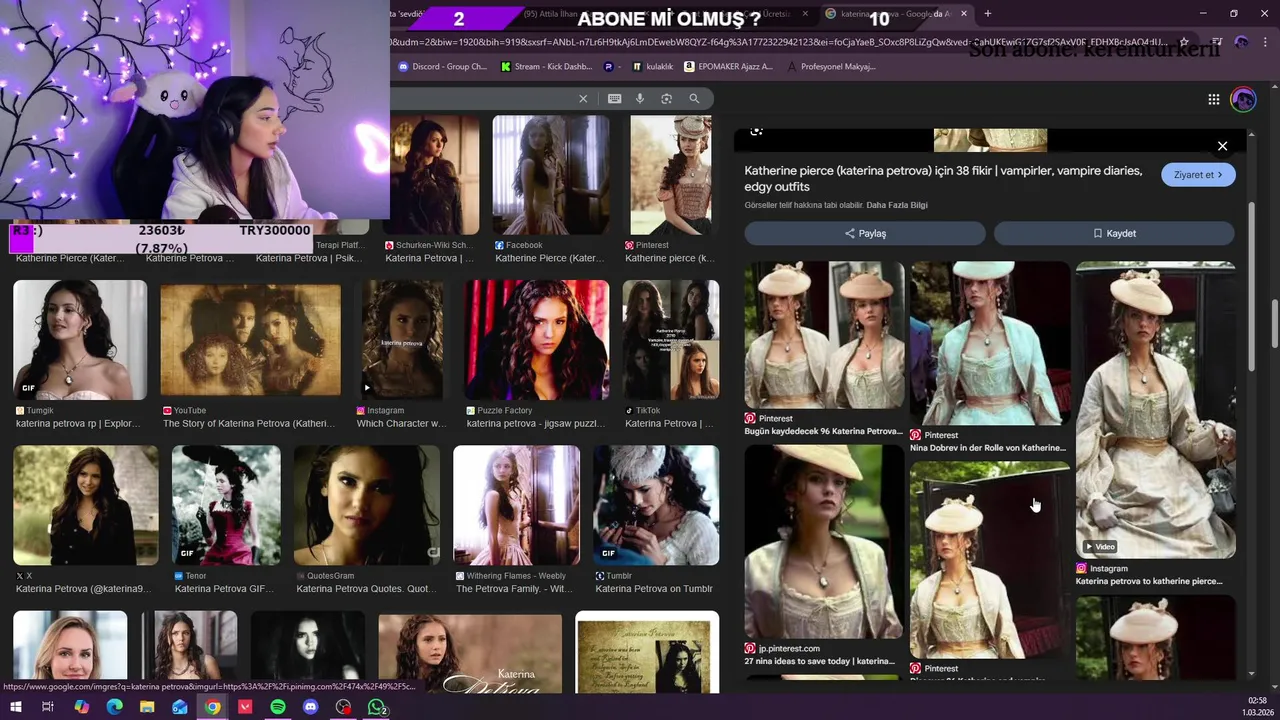Open Valorant from taskbar

pos(245,707)
